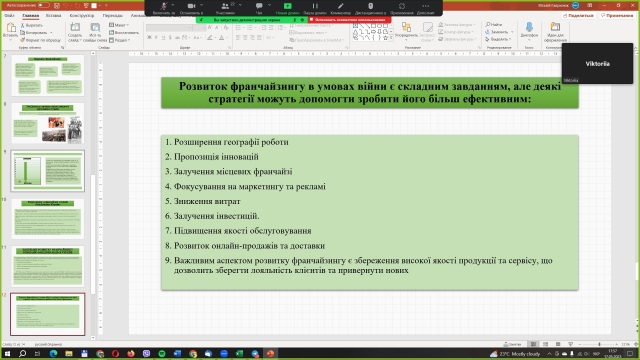This screenshot has height=360, width=640.
Task: Click the Undo arrow in title bar
Action: [x=65, y=5]
